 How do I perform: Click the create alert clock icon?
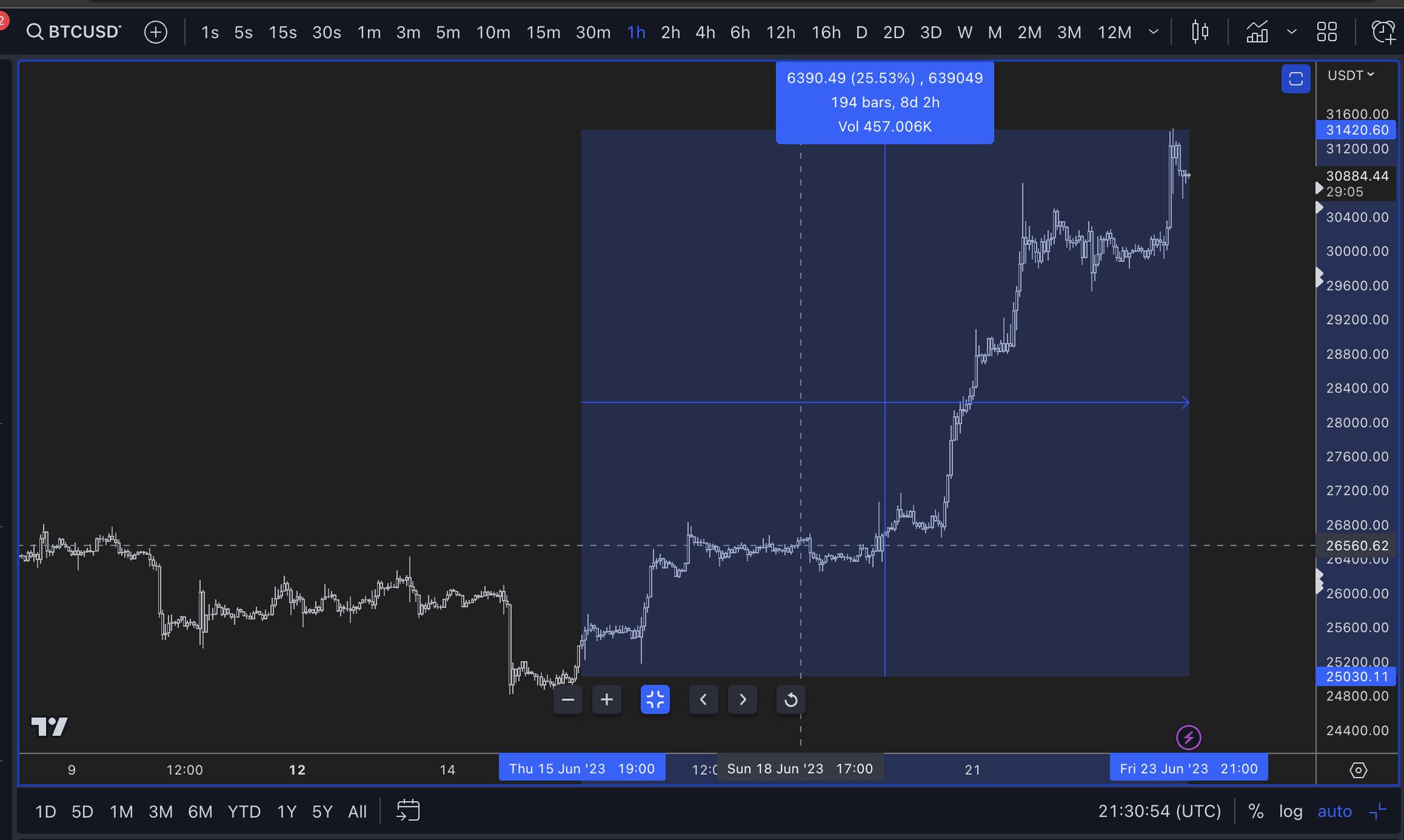pyautogui.click(x=1383, y=32)
